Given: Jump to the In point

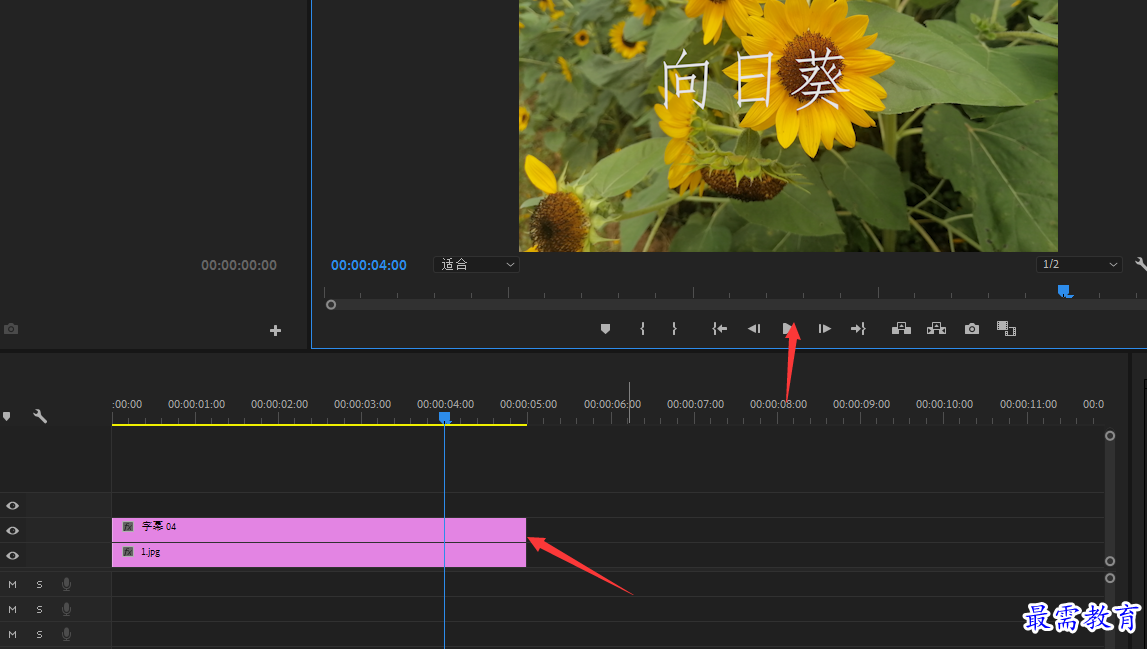Looking at the screenshot, I should click(x=720, y=329).
